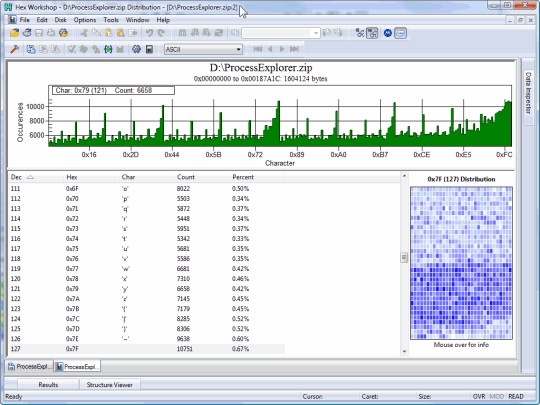Click the next arrow navigation button
This screenshot has height=405, width=540.
click(x=282, y=49)
